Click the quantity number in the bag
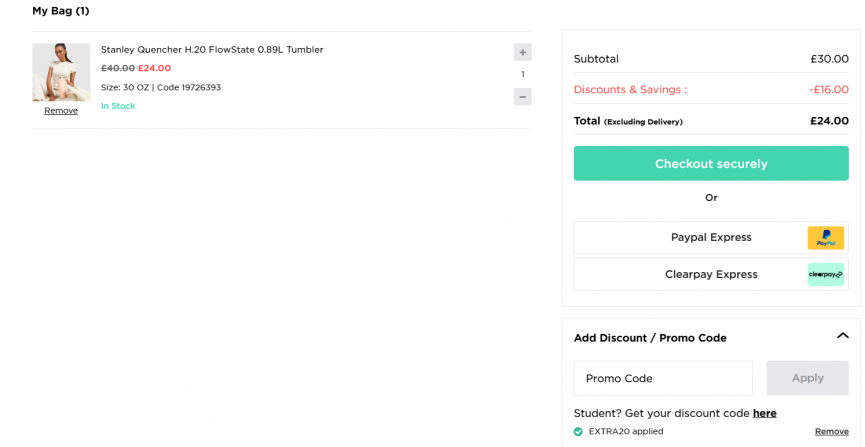Image resolution: width=865 pixels, height=447 pixels. (x=522, y=74)
